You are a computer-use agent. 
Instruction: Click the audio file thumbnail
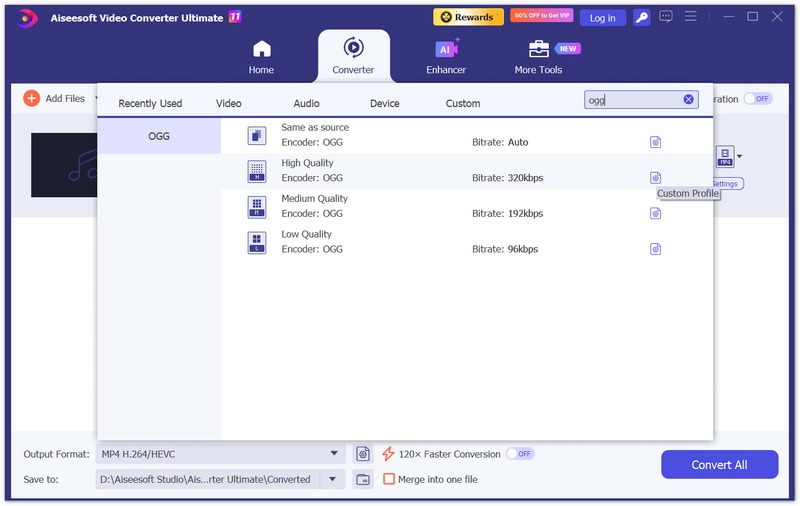click(x=64, y=165)
